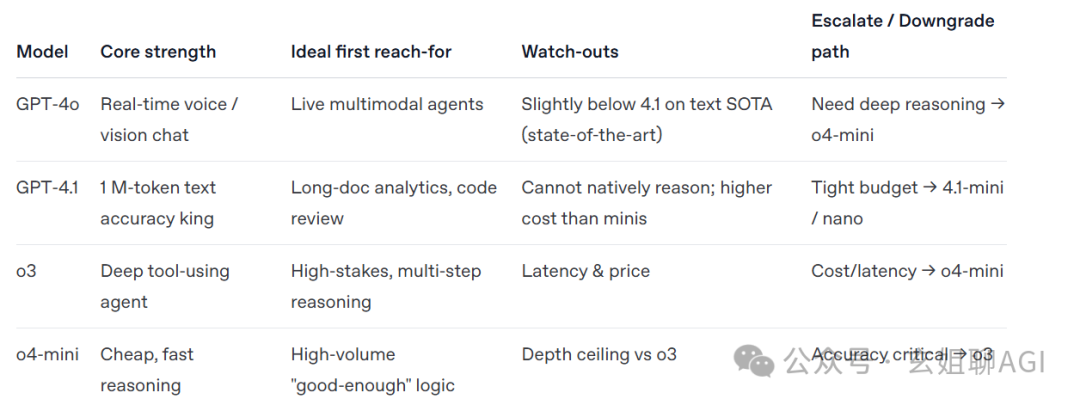Select the GPT-4.1 model cell
Screen dimensions: 1080x405
pyautogui.click(x=47, y=187)
